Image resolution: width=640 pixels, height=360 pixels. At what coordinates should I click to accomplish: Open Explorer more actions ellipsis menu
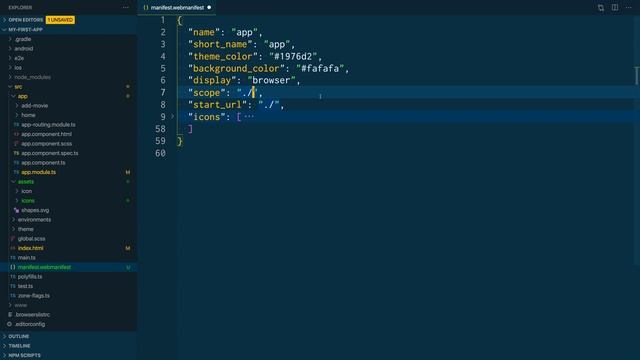tap(126, 7)
